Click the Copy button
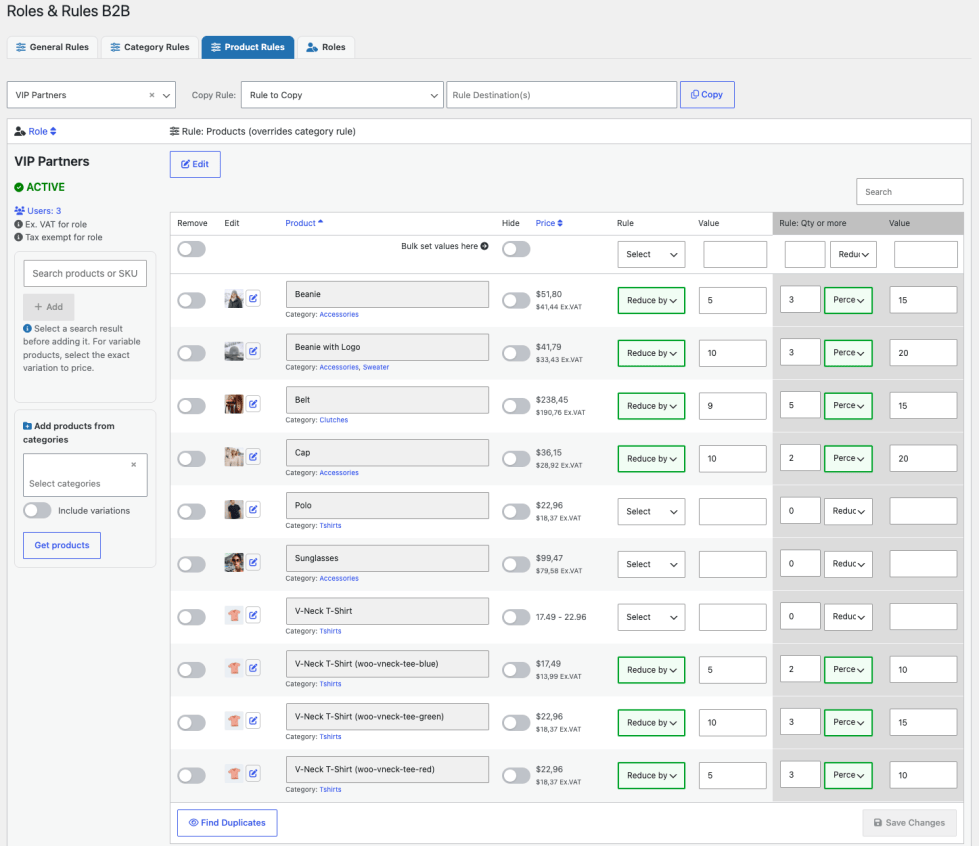The height and width of the screenshot is (846, 979). [707, 94]
